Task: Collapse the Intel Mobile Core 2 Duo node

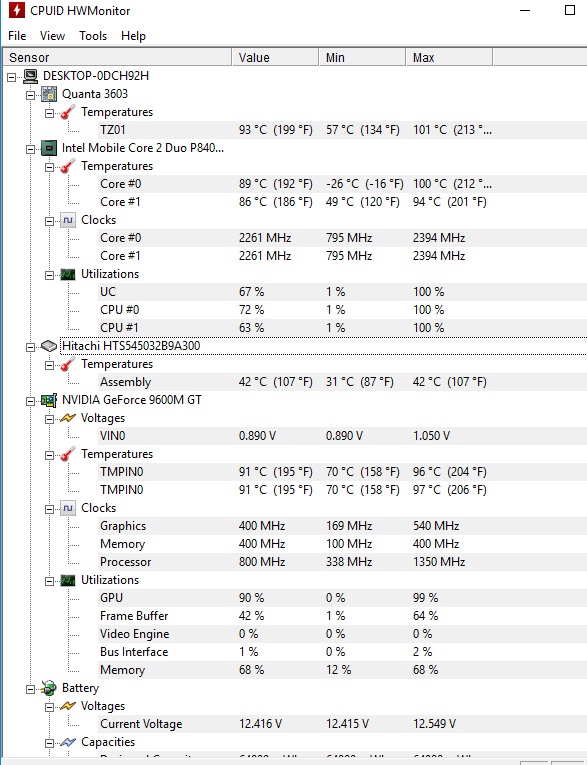Action: [x=31, y=149]
